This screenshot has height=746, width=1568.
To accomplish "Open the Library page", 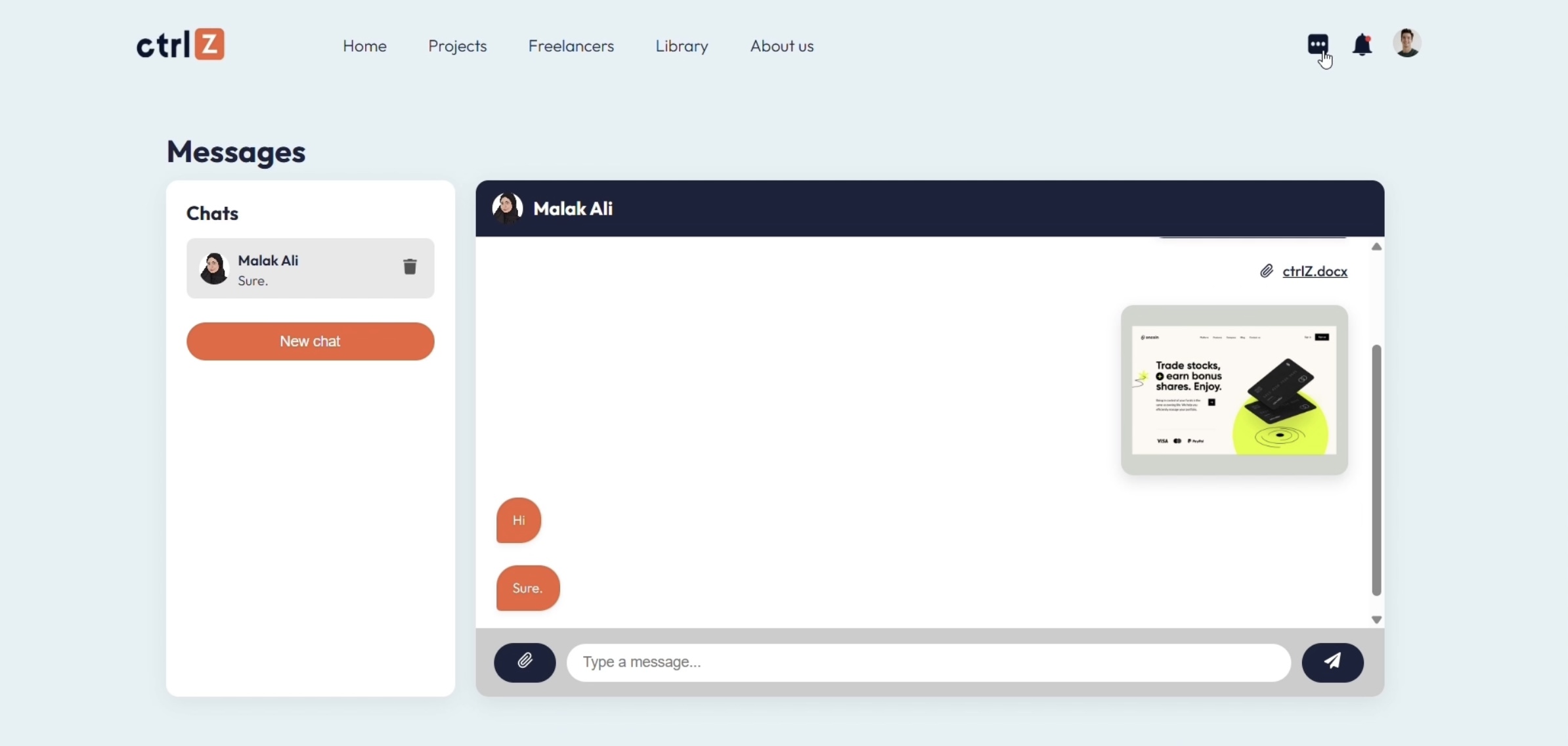I will pos(682,46).
